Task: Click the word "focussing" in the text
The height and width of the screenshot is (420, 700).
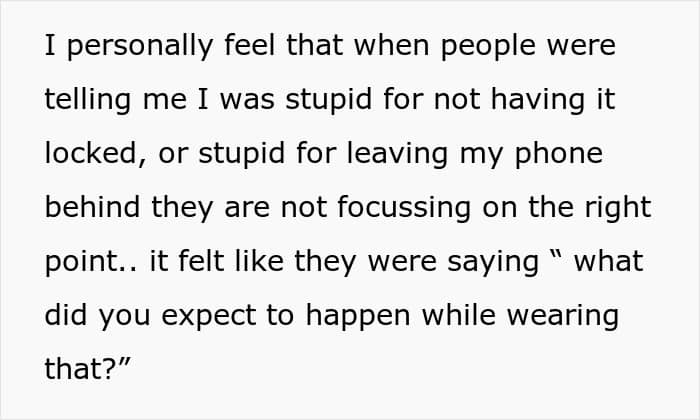Action: point(404,208)
